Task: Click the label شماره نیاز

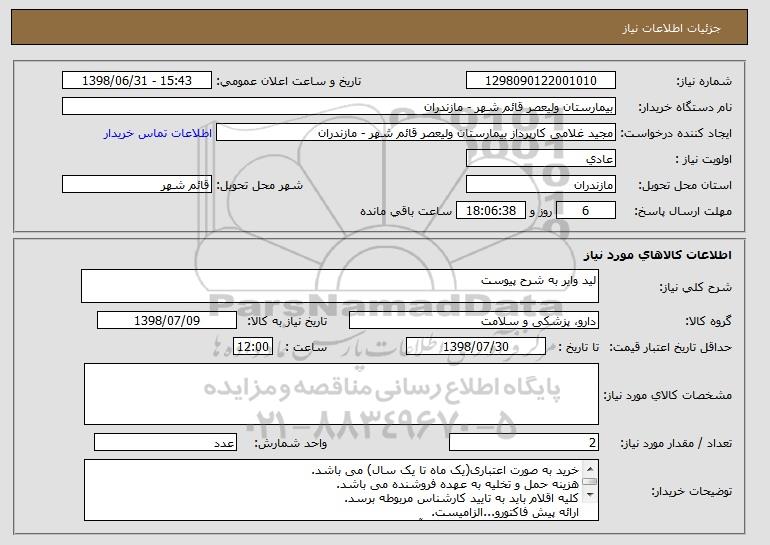Action: point(704,81)
